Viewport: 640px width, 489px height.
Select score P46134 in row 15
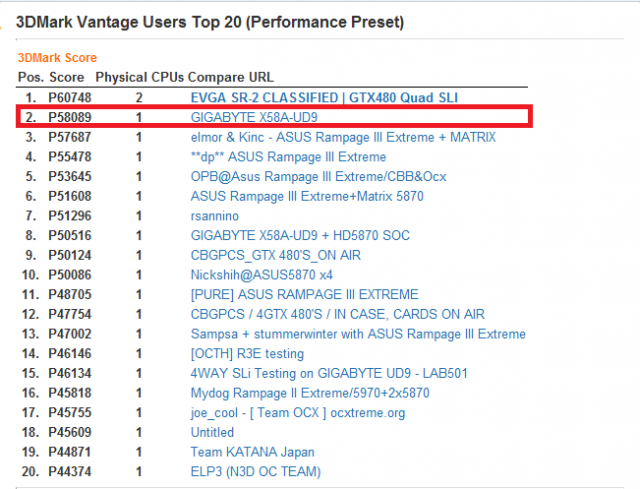(x=70, y=373)
